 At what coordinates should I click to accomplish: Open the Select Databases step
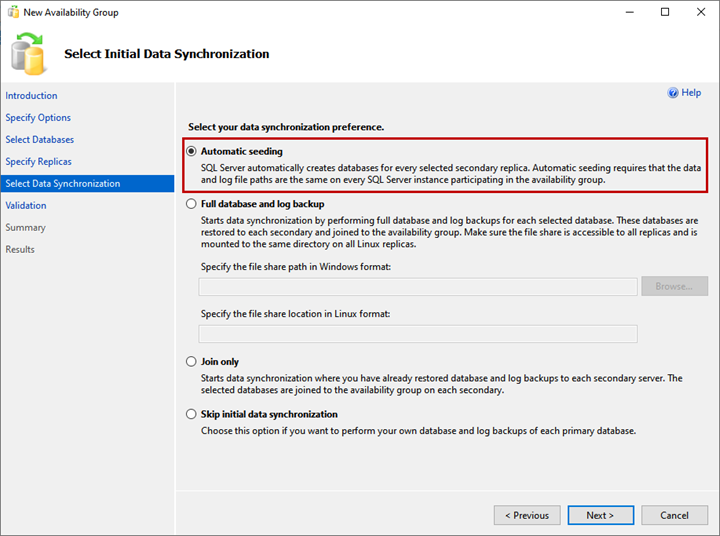pyautogui.click(x=39, y=140)
